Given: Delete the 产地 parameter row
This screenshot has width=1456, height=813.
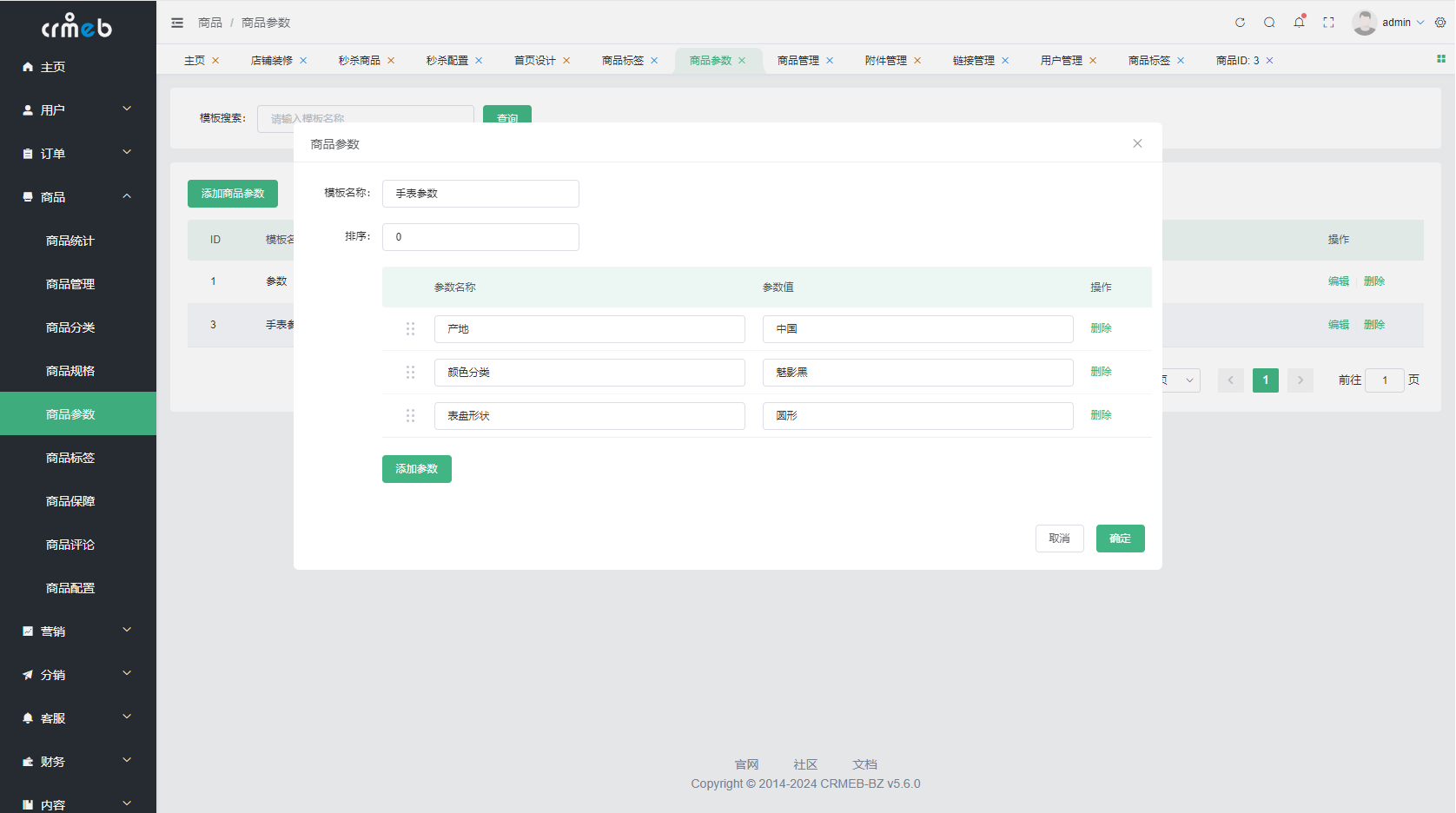Looking at the screenshot, I should coord(1102,328).
